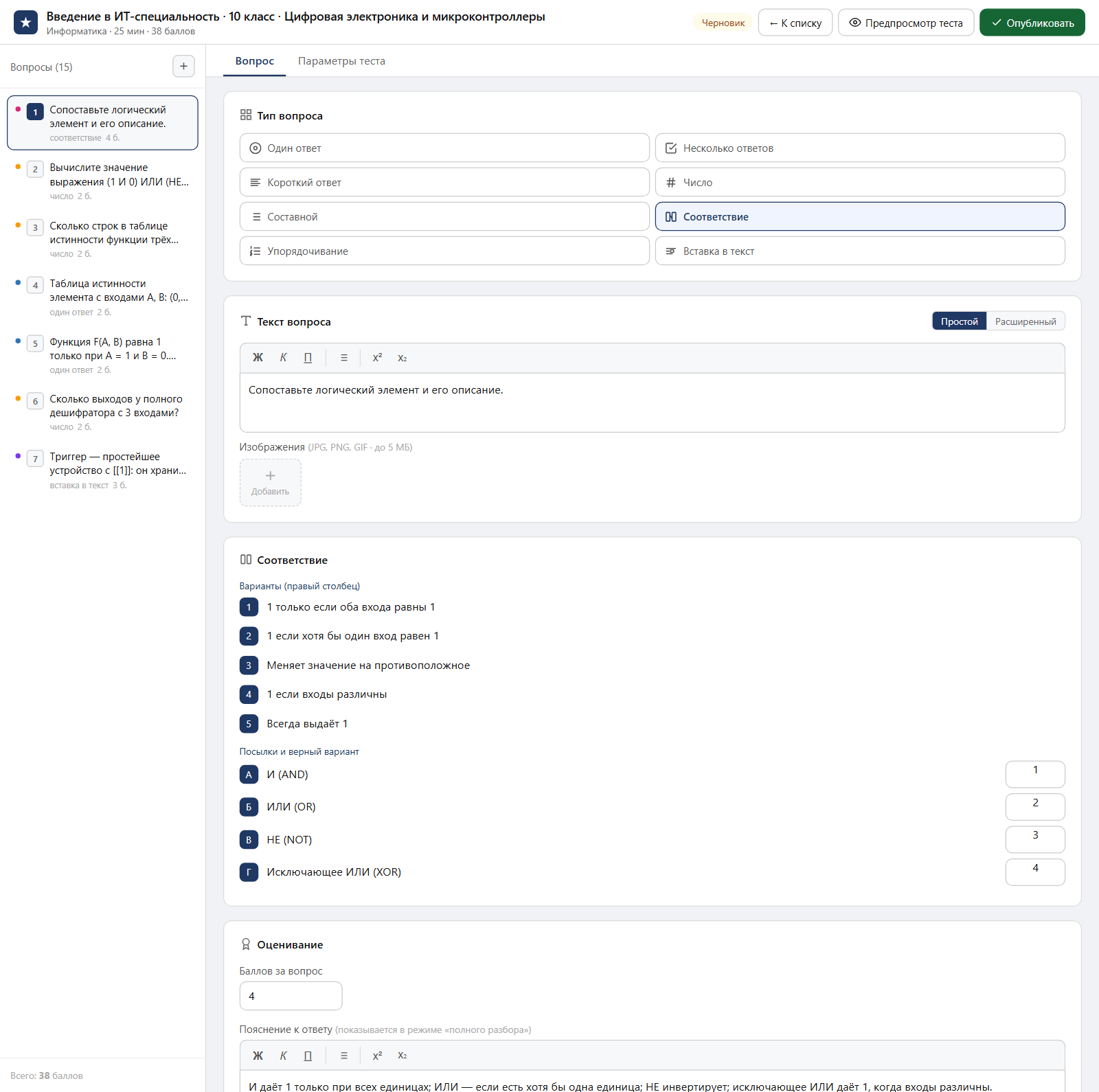Screen dimensions: 1099x1092
Task: Switch editor to 'Расширенный' mode
Action: [x=1026, y=321]
